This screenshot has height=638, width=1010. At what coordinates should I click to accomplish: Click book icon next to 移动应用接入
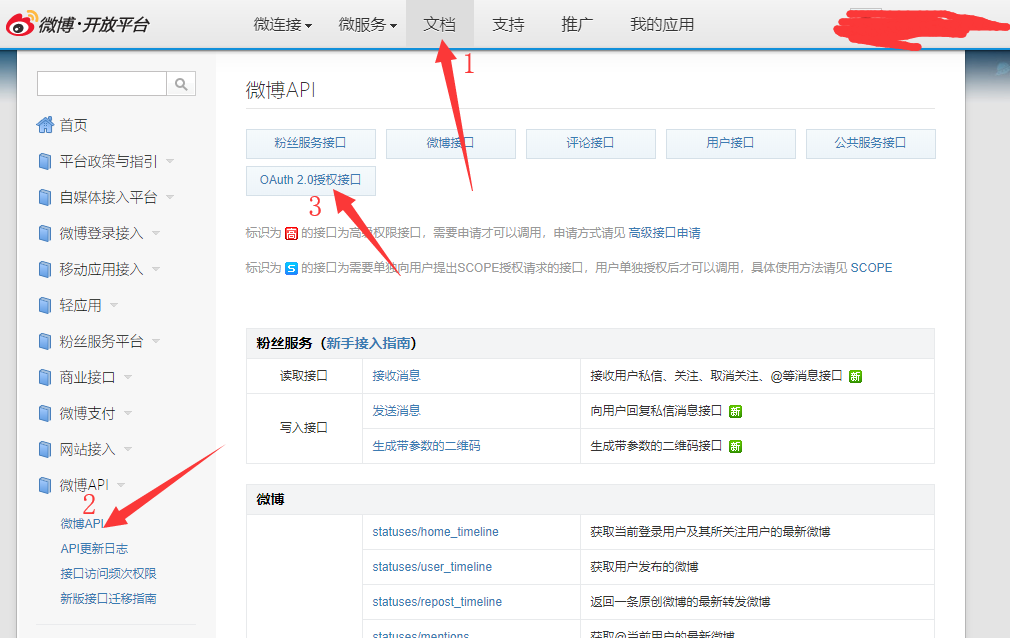(44, 269)
